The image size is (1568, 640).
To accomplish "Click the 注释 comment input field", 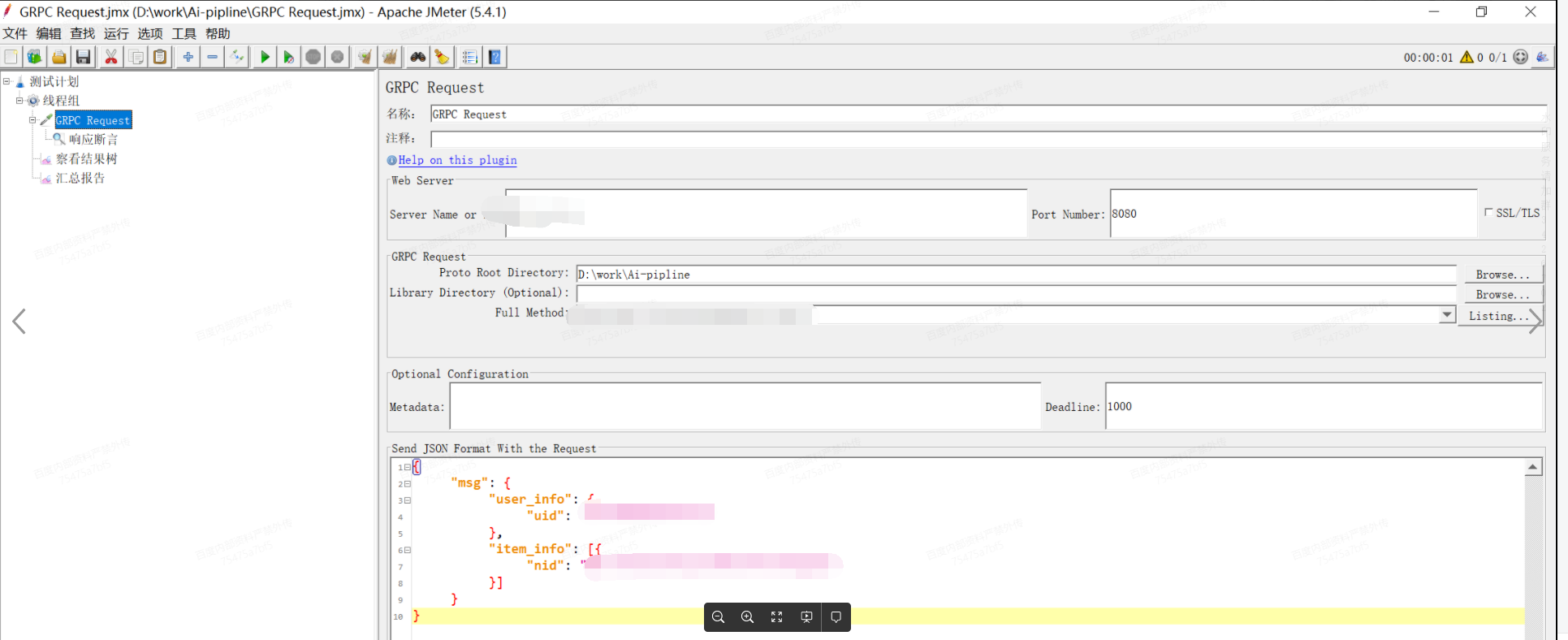I will pyautogui.click(x=988, y=138).
